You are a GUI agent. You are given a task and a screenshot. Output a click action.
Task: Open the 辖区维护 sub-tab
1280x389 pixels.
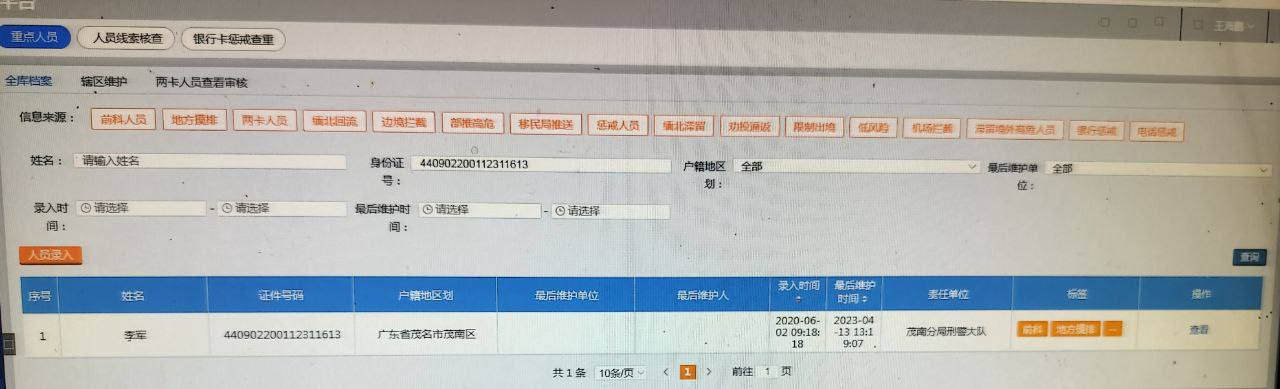(104, 81)
